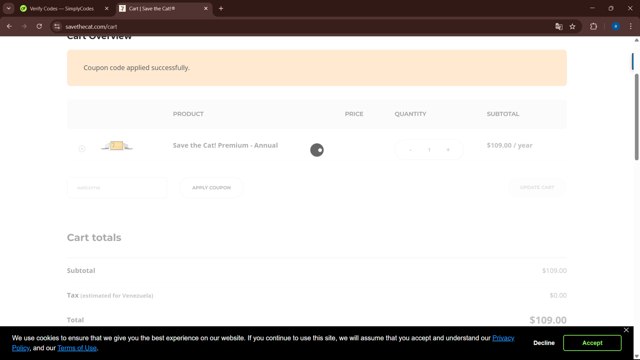640x360 pixels.
Task: Minimize the browser window
Action: (592, 9)
